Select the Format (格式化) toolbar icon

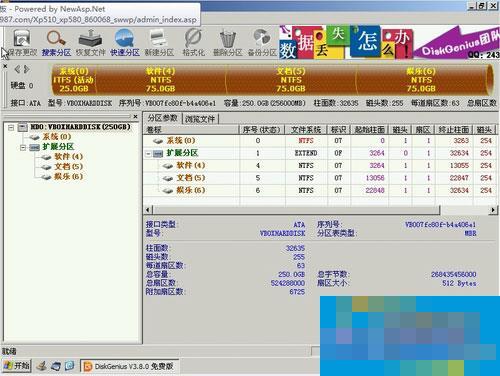(193, 43)
